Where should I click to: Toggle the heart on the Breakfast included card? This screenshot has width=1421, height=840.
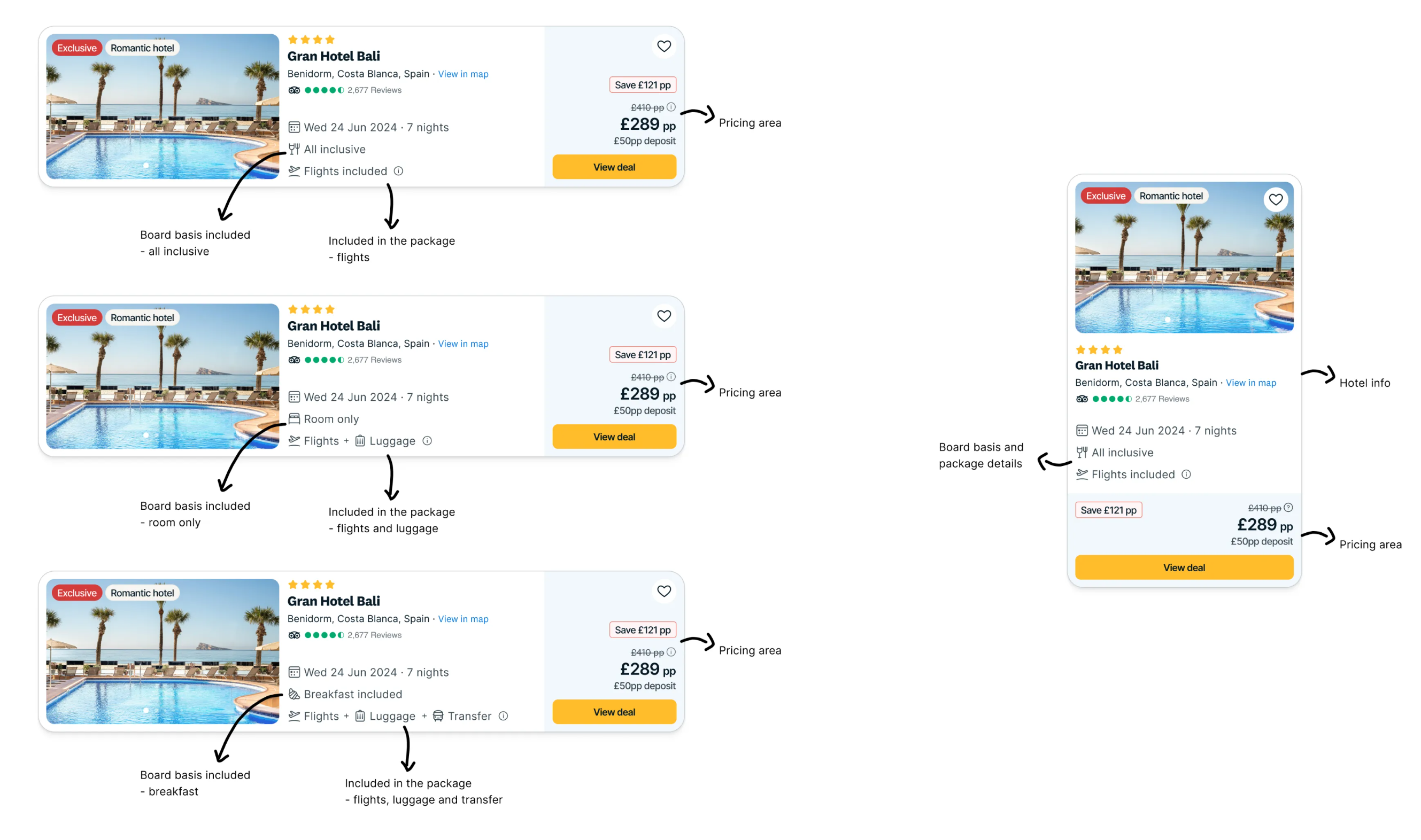tap(664, 592)
